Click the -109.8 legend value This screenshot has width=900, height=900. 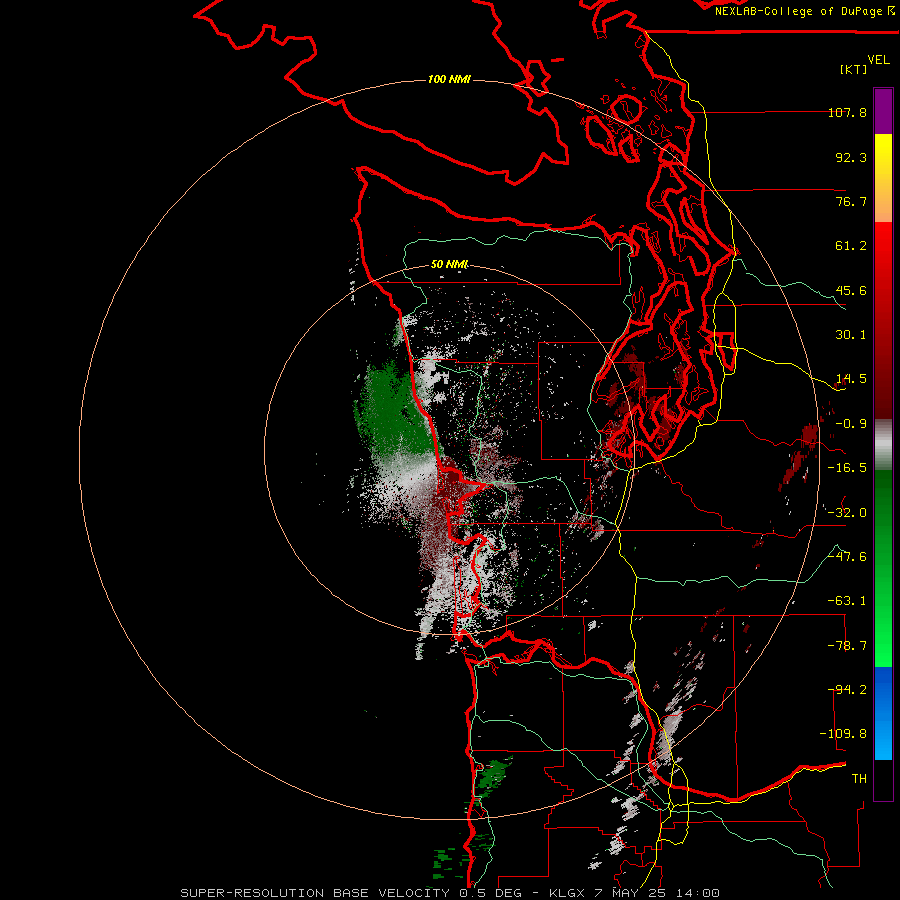pyautogui.click(x=844, y=734)
